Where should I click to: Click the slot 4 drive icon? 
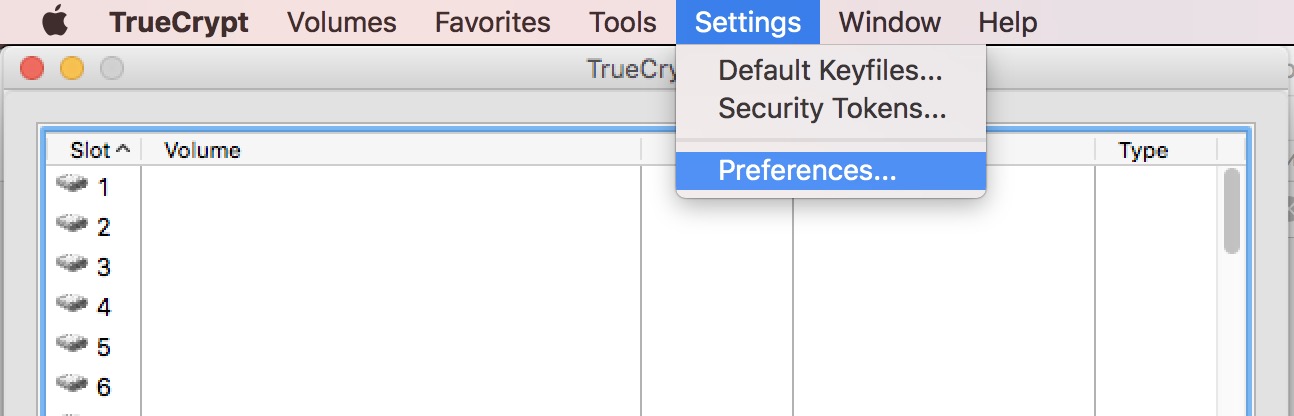(72, 304)
